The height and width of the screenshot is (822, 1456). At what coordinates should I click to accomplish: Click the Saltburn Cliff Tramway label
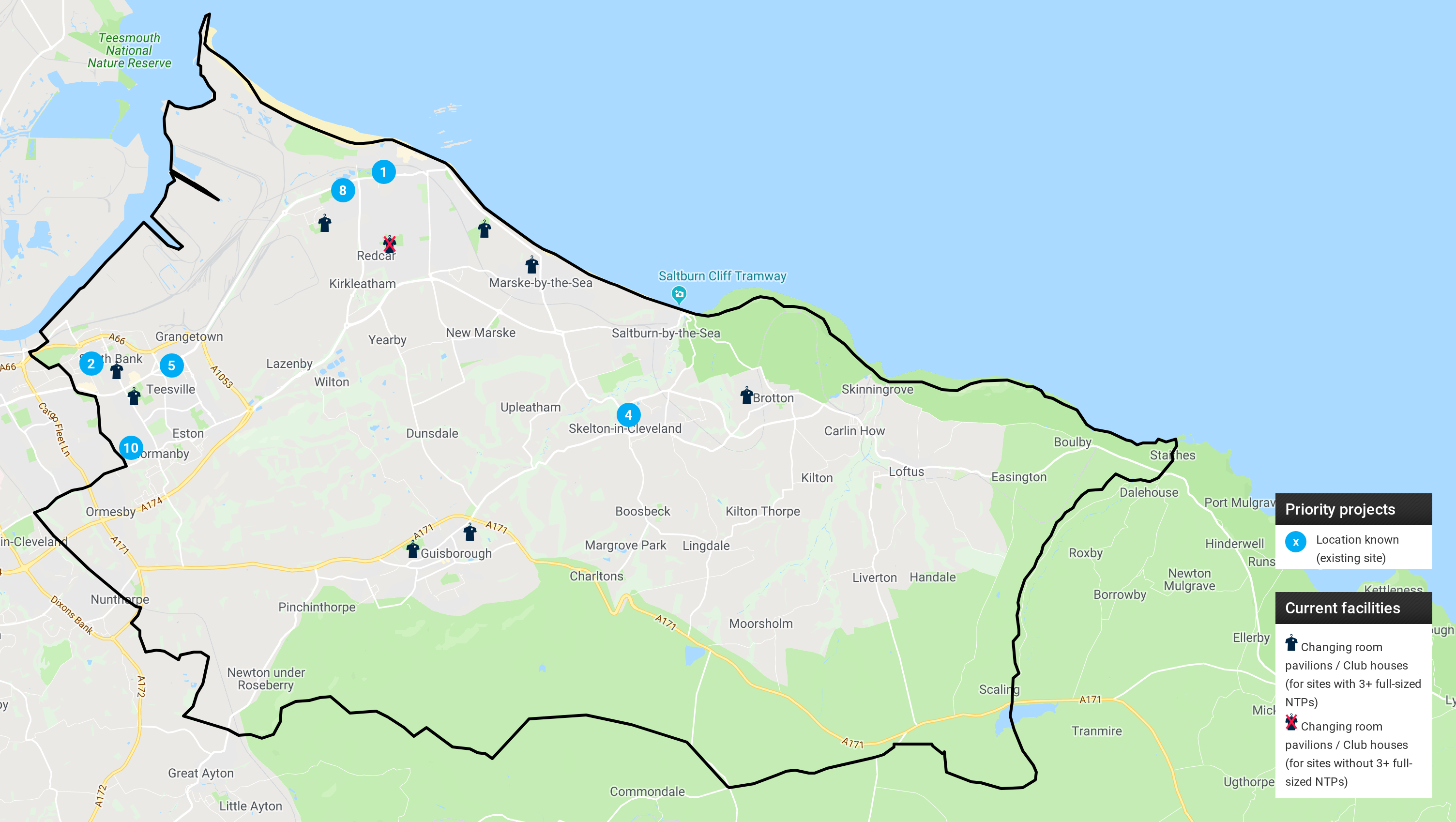(x=722, y=276)
